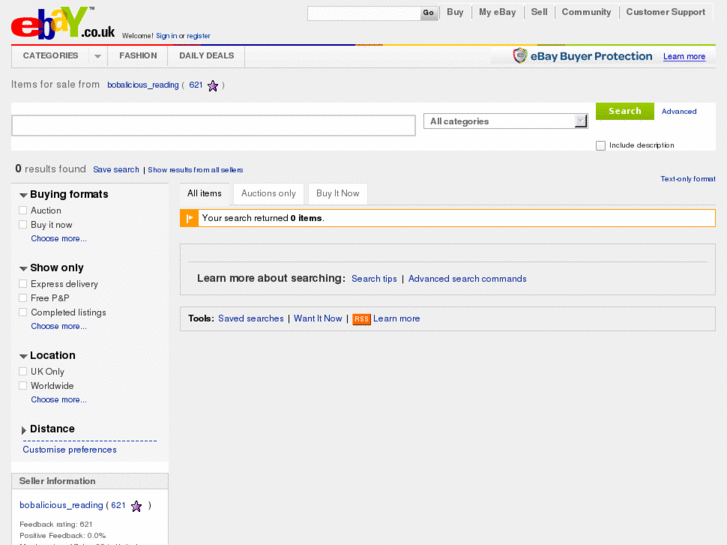Screen dimensions: 727x545
Task: Click the purple star beside the seller name at the top
Action: 213,86
